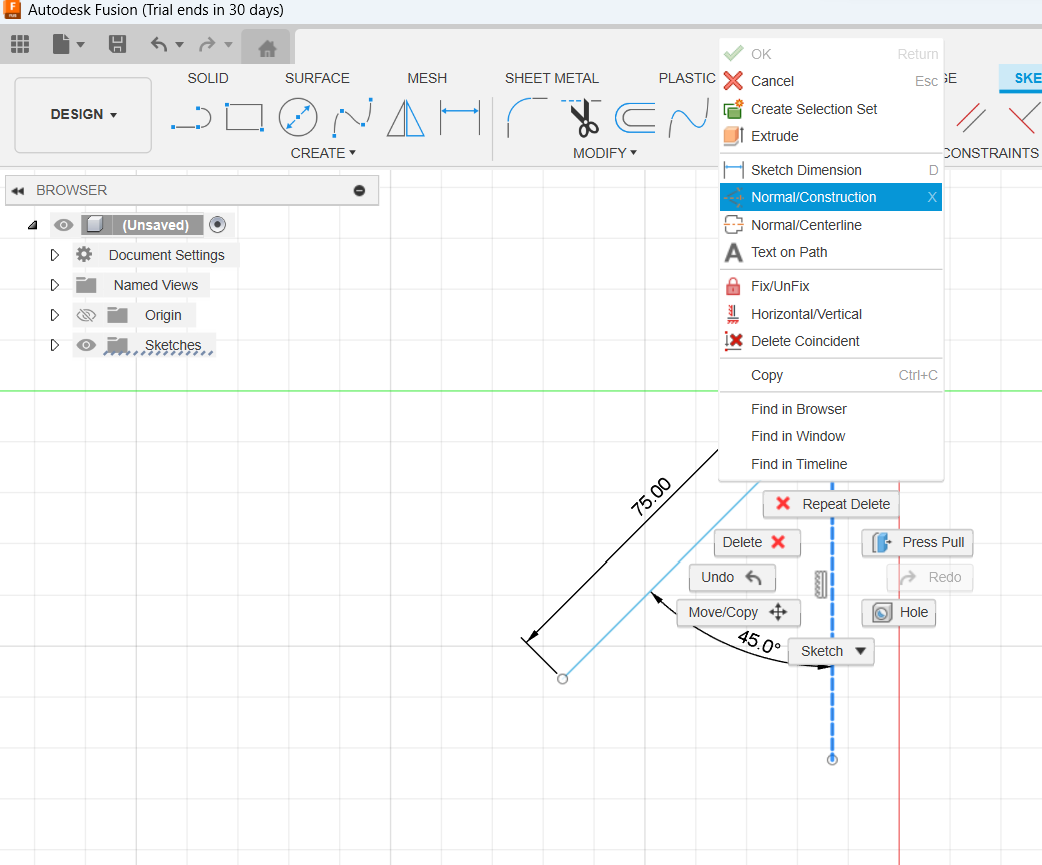
Task: Click the Document Settings gear icon
Action: tap(84, 254)
